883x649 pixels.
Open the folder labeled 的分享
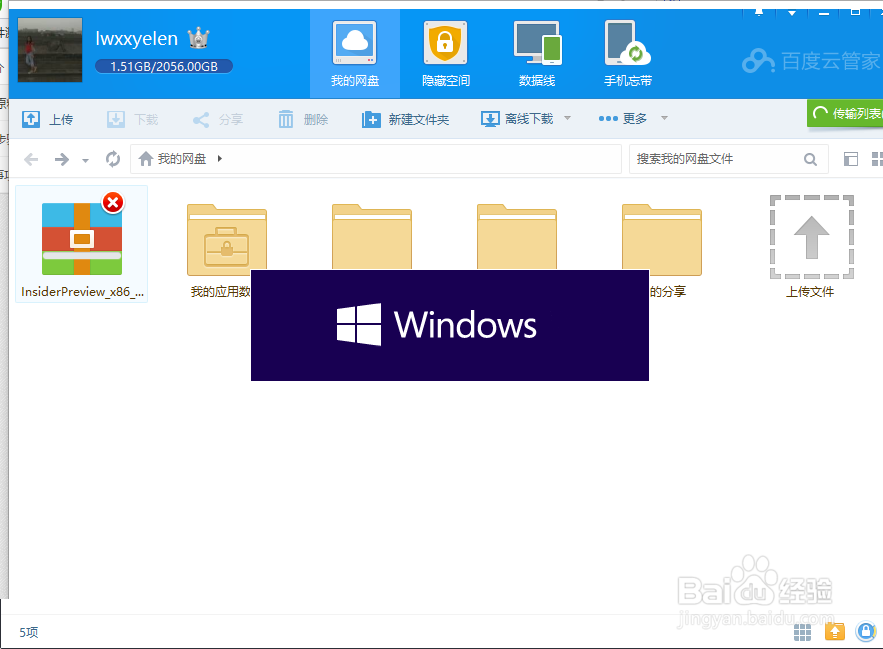coord(662,239)
